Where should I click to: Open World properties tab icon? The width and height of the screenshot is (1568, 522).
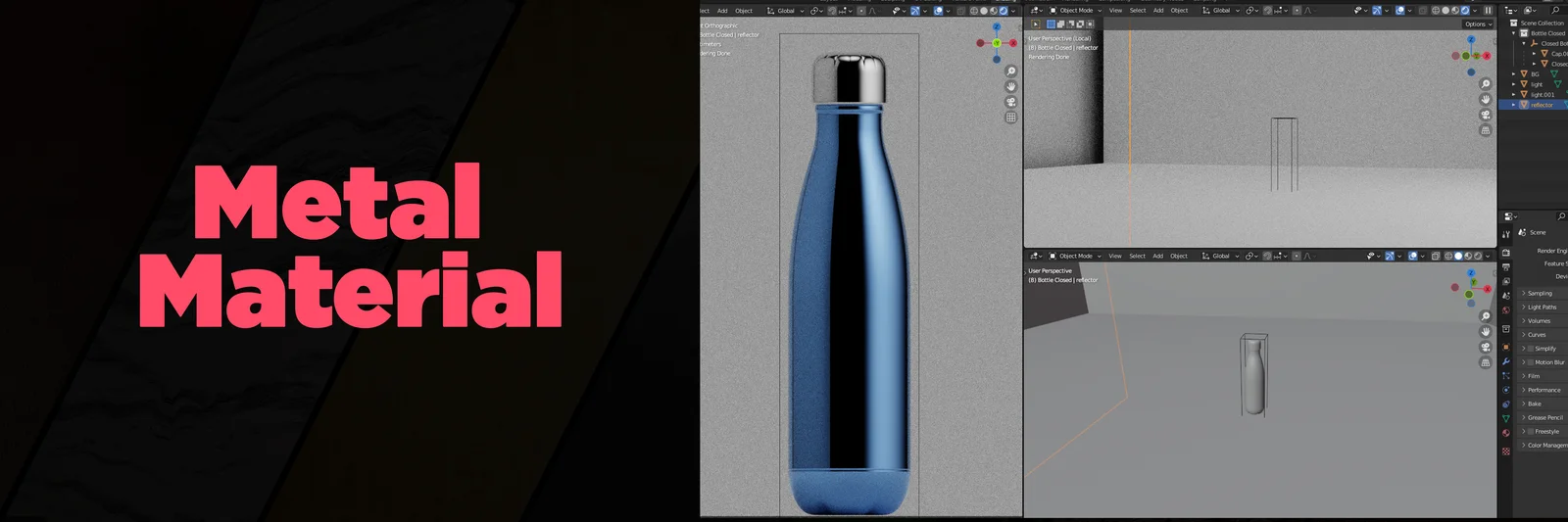(1506, 310)
